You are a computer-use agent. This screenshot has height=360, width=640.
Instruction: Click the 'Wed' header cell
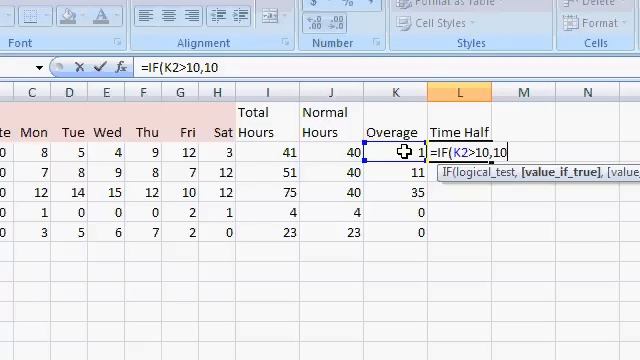point(106,132)
